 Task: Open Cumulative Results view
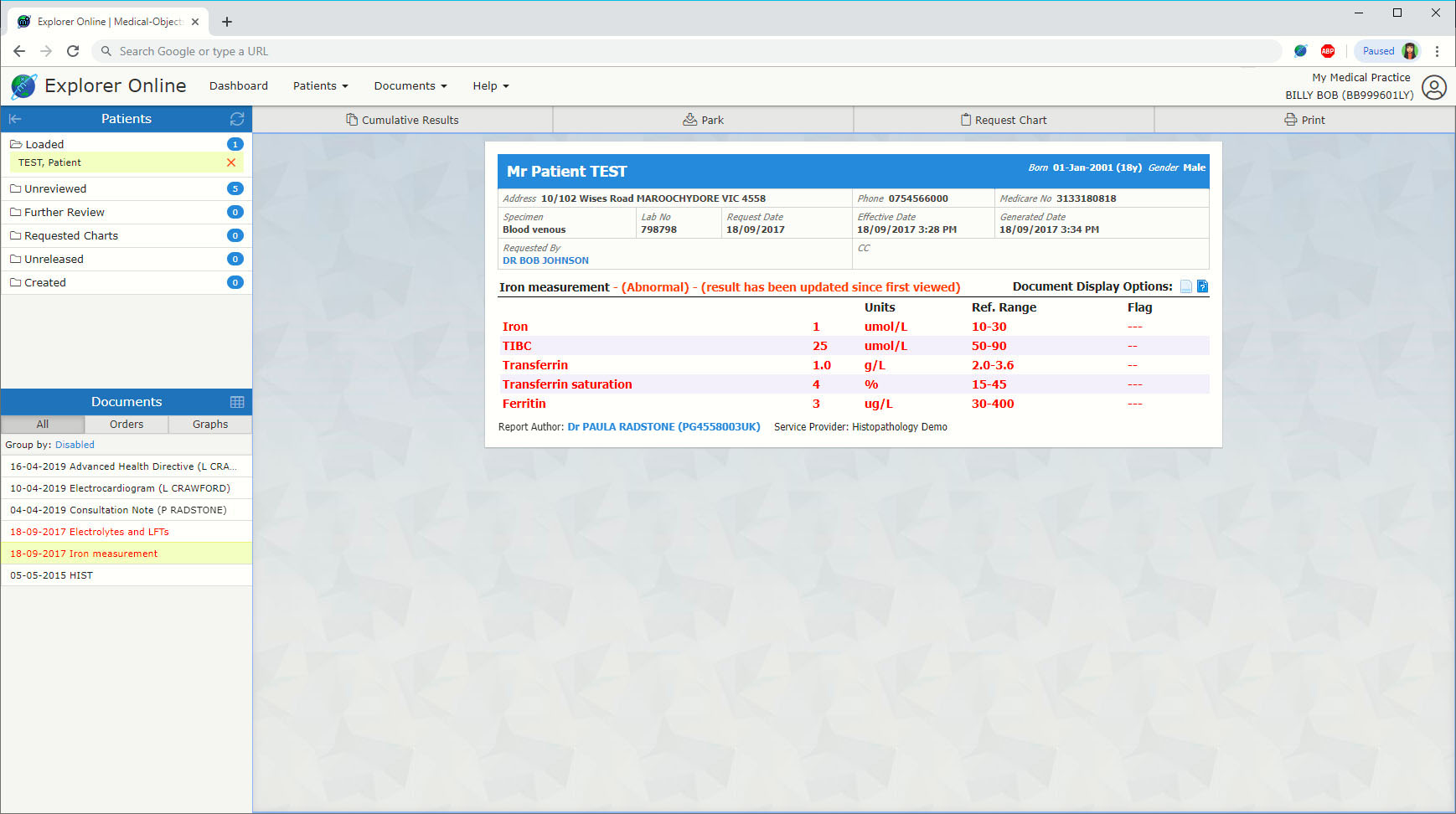(x=402, y=120)
